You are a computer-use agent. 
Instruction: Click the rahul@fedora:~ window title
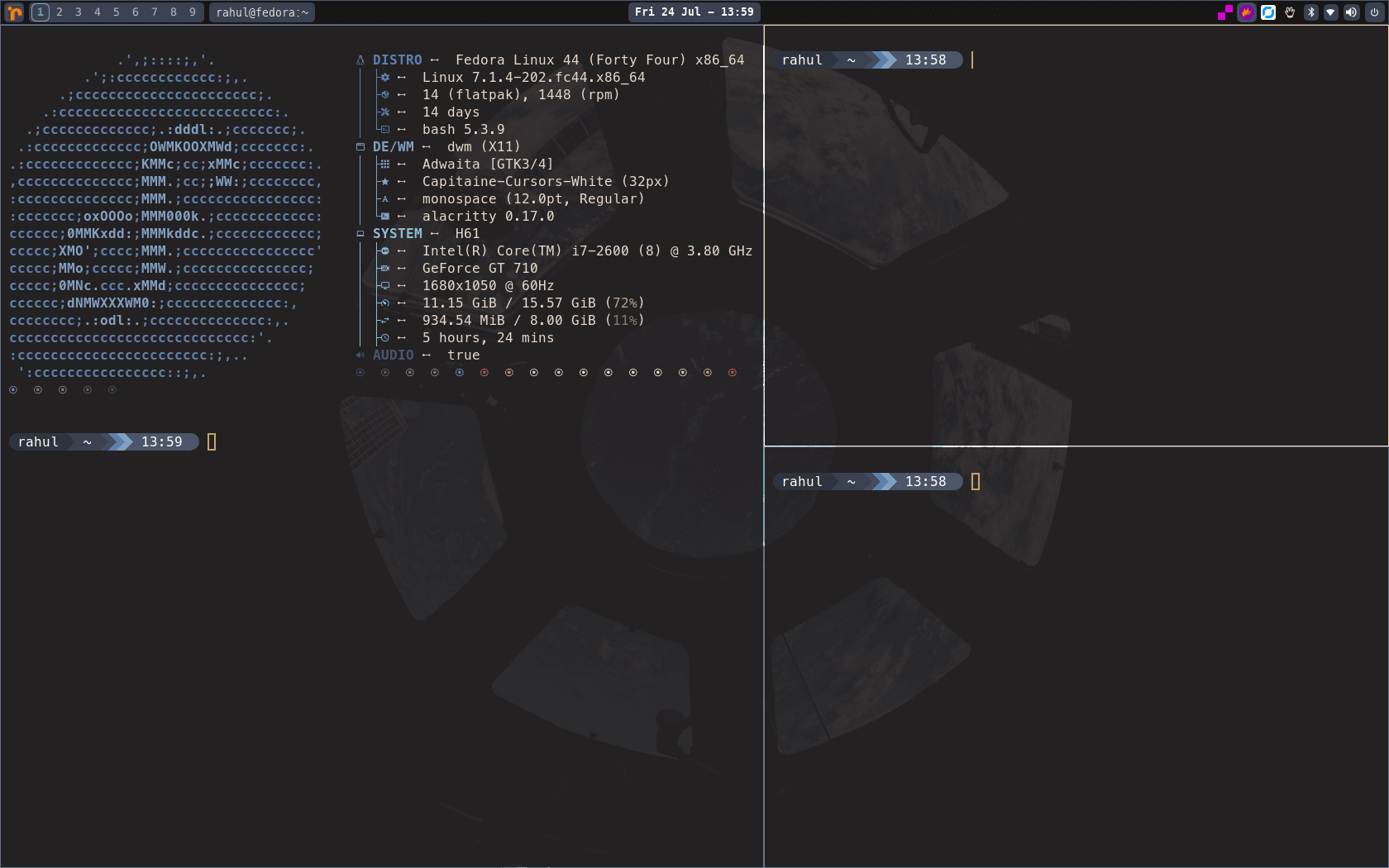click(x=262, y=12)
